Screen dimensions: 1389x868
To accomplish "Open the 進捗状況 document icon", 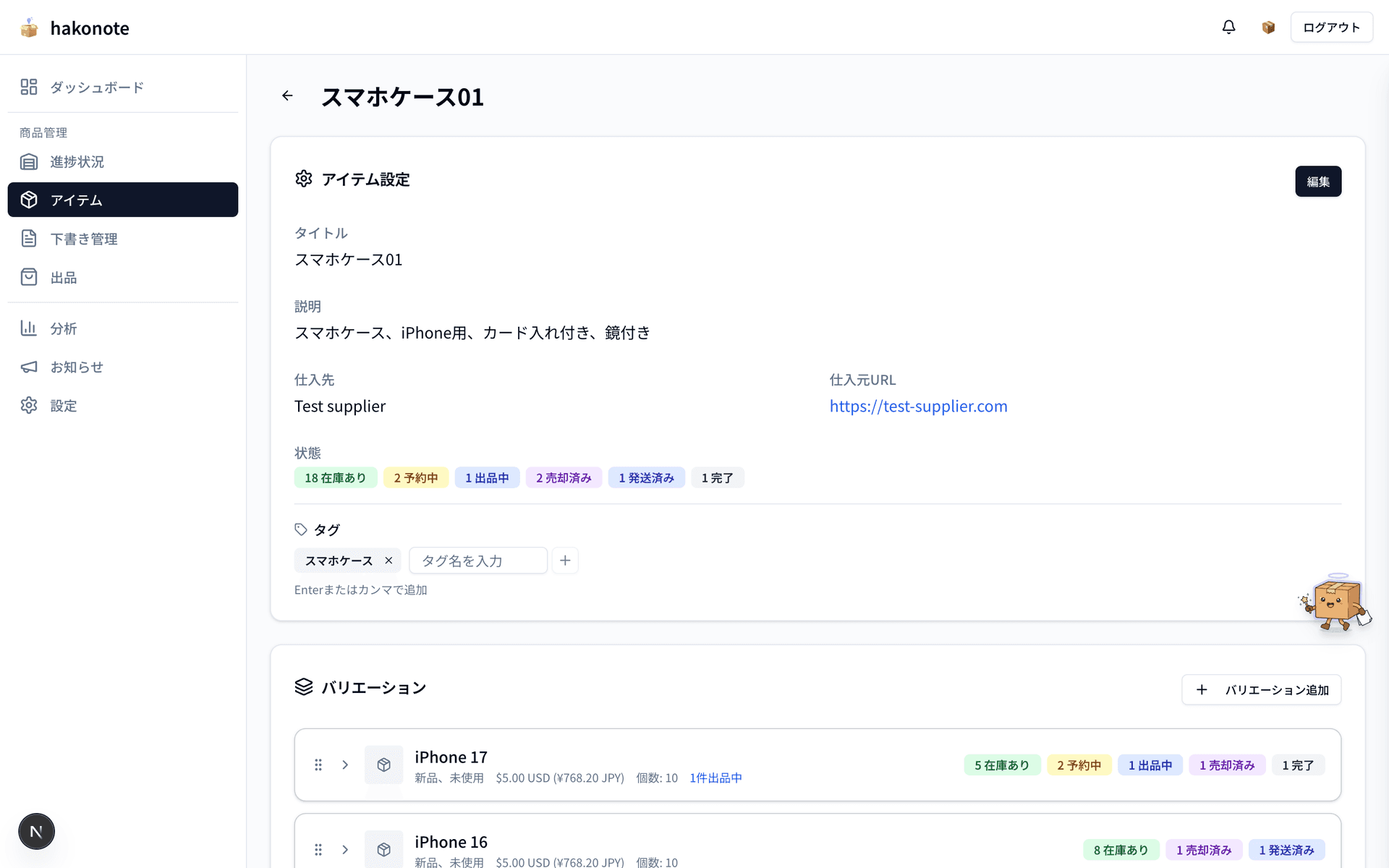I will 29,161.
